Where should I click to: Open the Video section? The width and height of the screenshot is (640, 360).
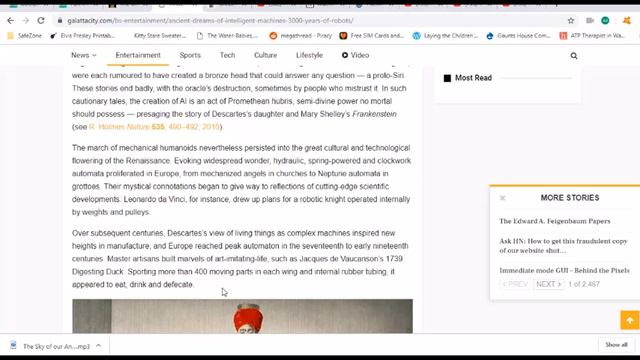tap(355, 55)
